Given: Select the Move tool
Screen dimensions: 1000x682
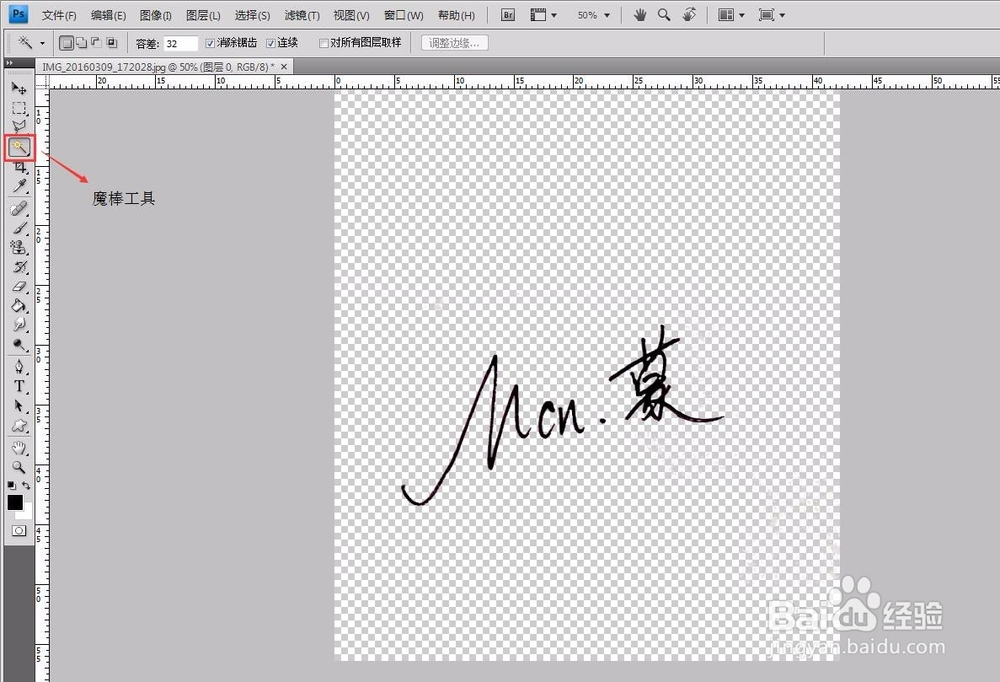Looking at the screenshot, I should pyautogui.click(x=18, y=88).
